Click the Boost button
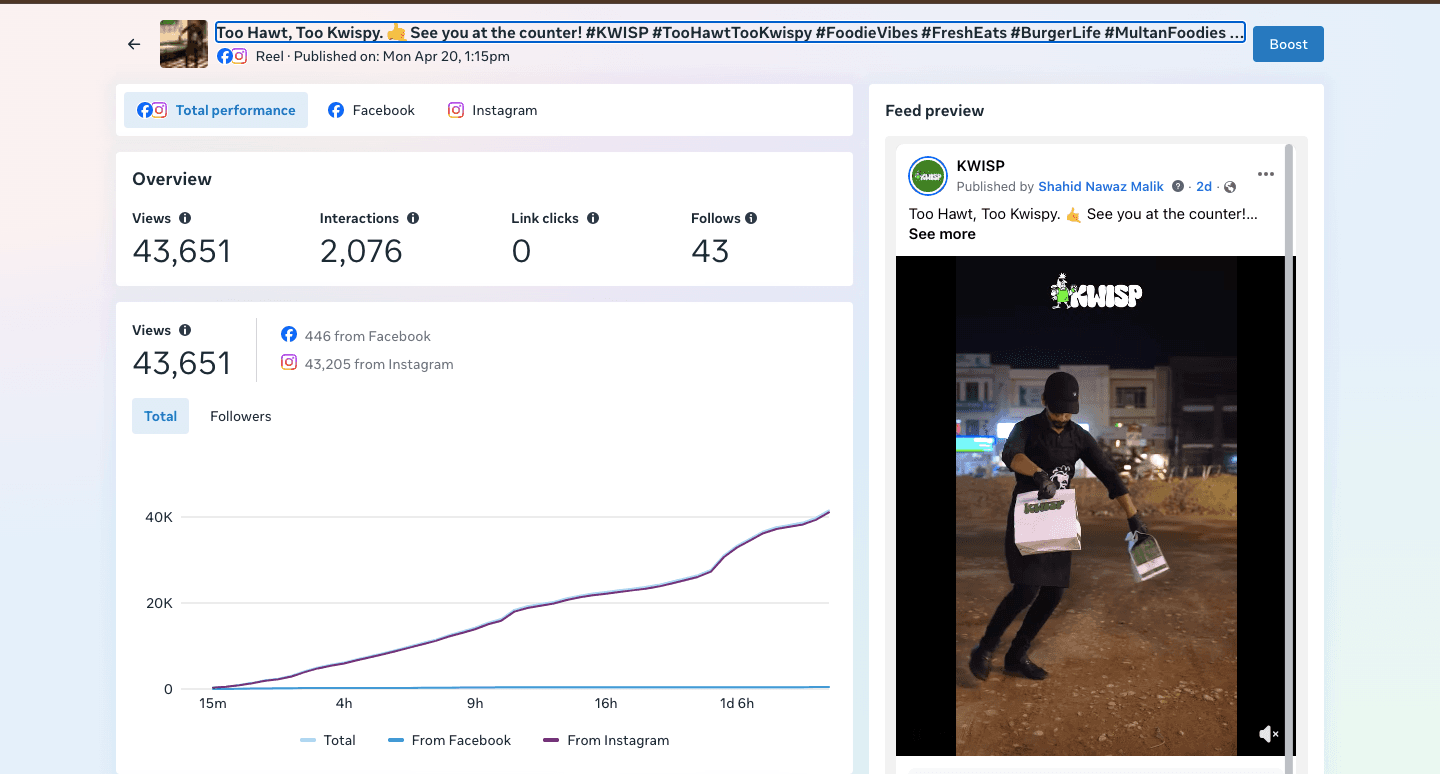Image resolution: width=1440 pixels, height=774 pixels. [x=1288, y=44]
